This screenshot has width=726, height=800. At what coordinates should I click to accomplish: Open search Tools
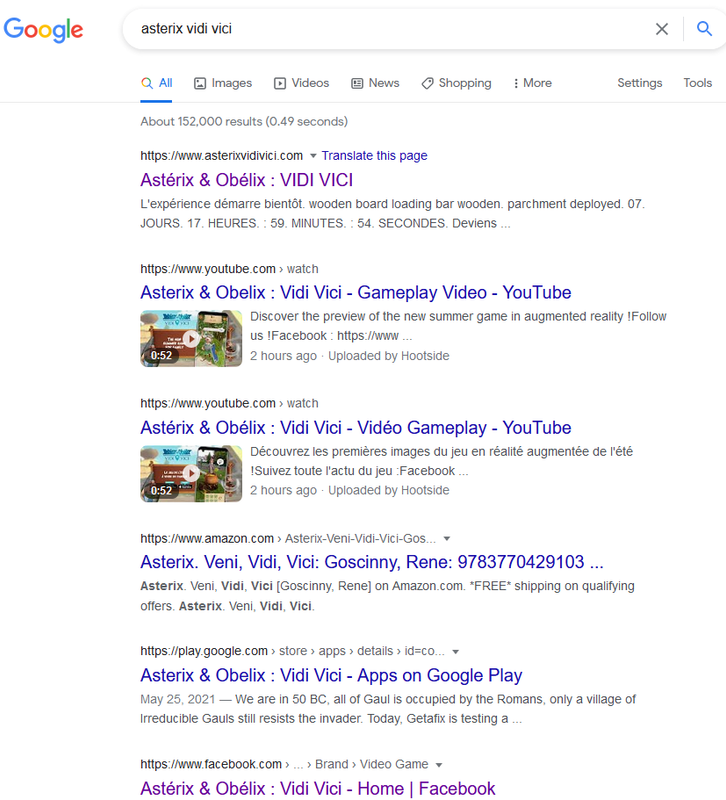[697, 83]
